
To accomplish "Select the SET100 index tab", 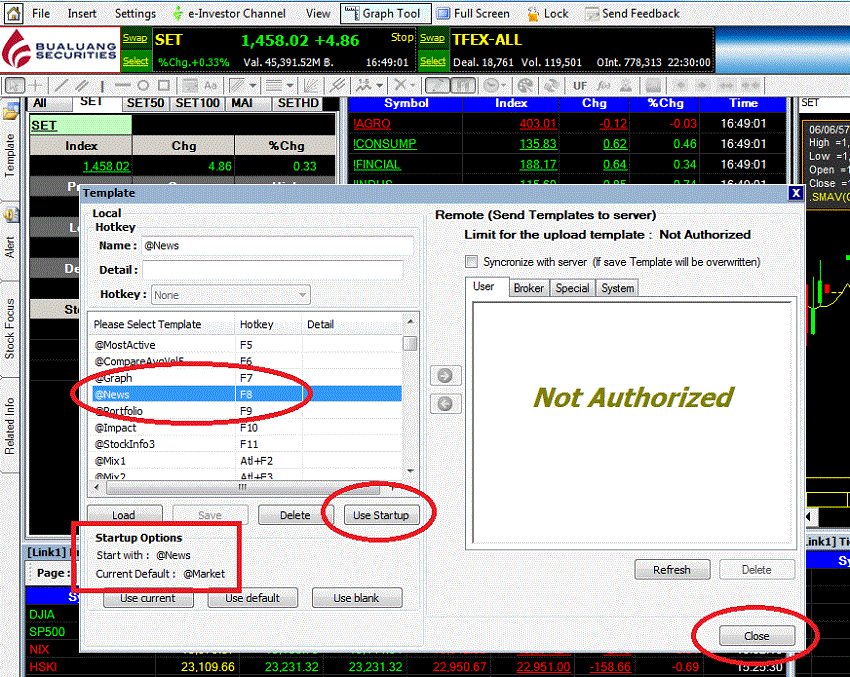I will [197, 103].
